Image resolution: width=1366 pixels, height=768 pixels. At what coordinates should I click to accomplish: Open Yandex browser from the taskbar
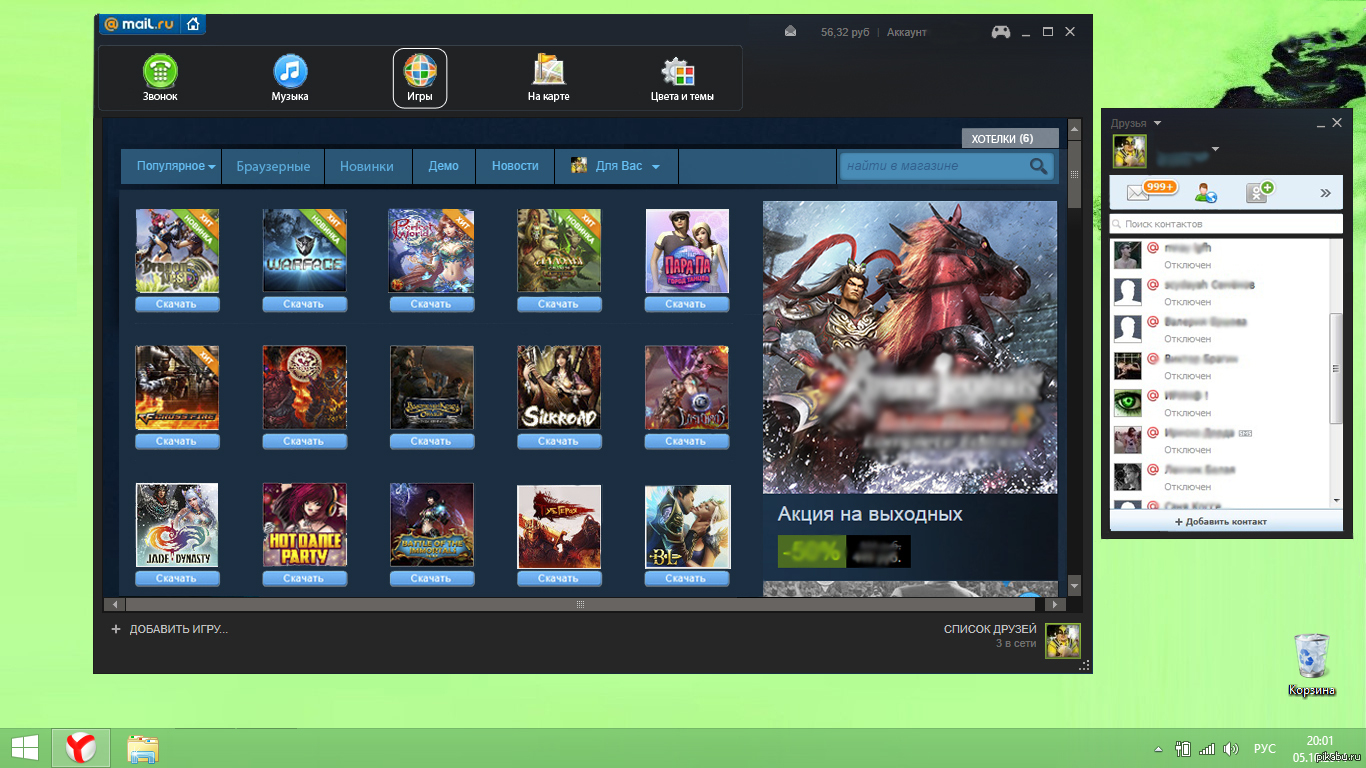point(81,747)
